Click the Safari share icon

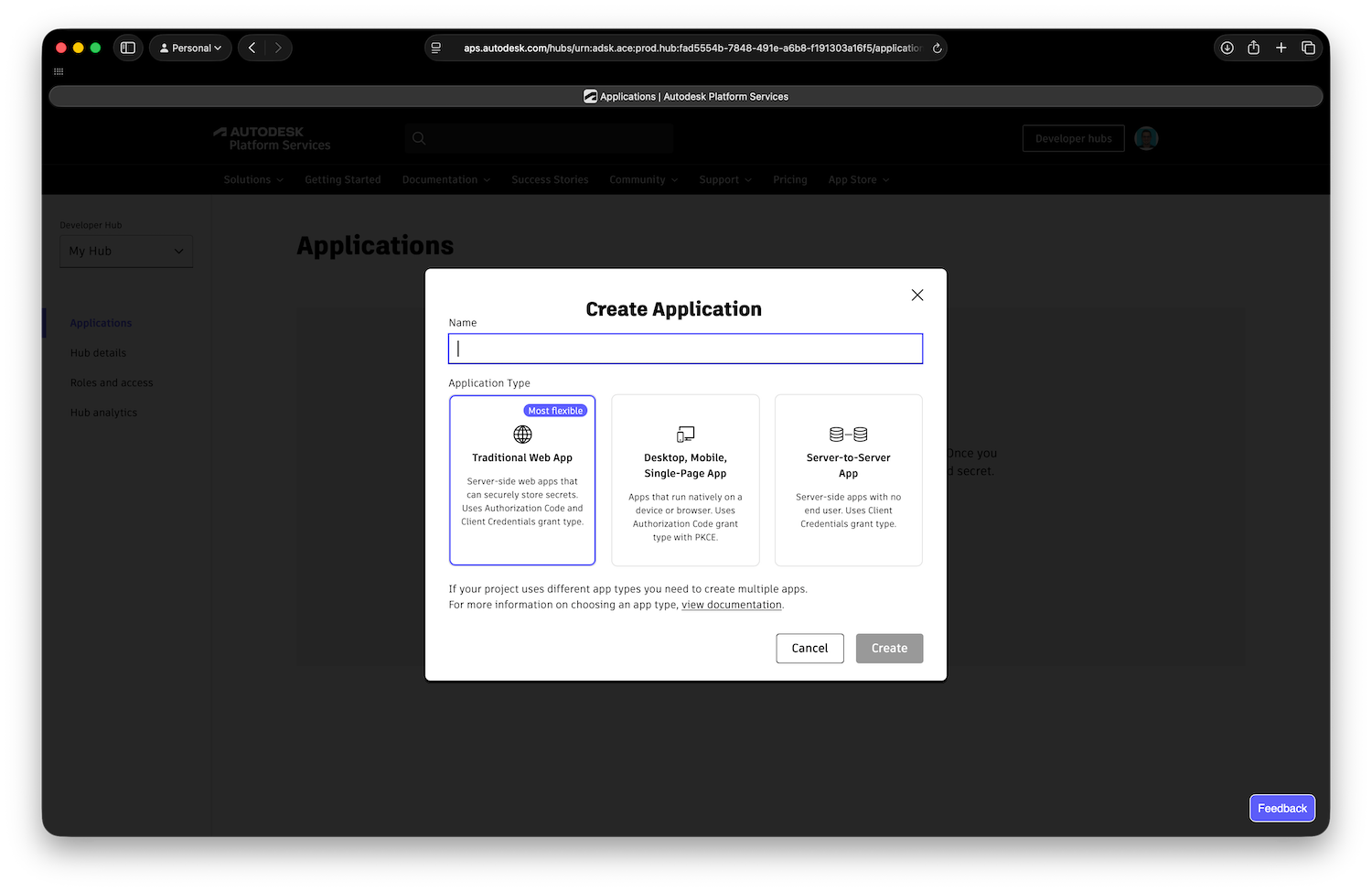tap(1253, 48)
